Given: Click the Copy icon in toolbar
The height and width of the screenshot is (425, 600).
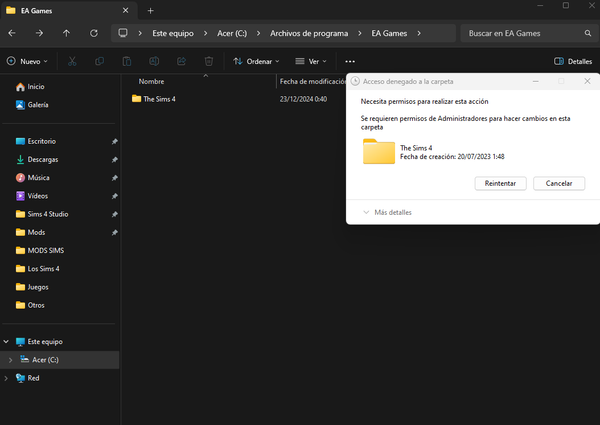Looking at the screenshot, I should pyautogui.click(x=99, y=61).
